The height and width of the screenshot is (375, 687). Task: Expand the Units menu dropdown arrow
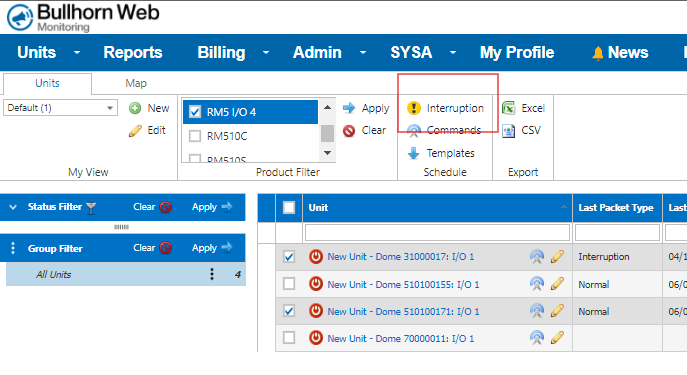77,53
